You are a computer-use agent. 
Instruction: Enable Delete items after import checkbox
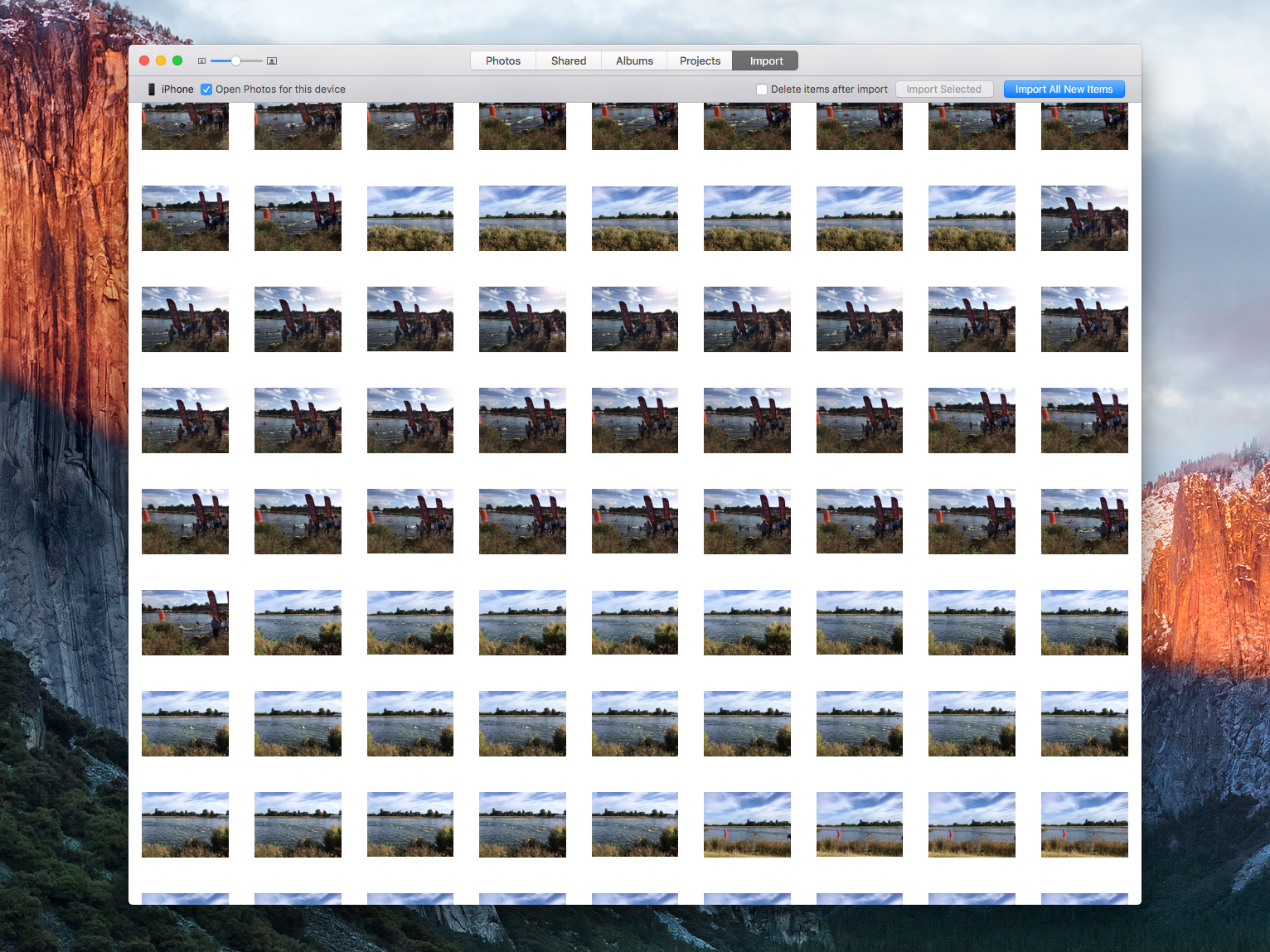762,89
